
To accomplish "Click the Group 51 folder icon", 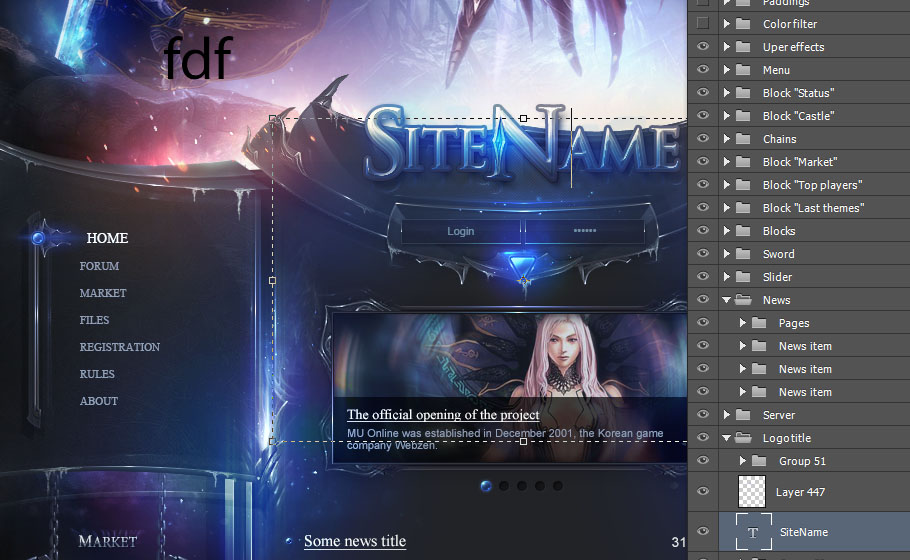I will 759,461.
